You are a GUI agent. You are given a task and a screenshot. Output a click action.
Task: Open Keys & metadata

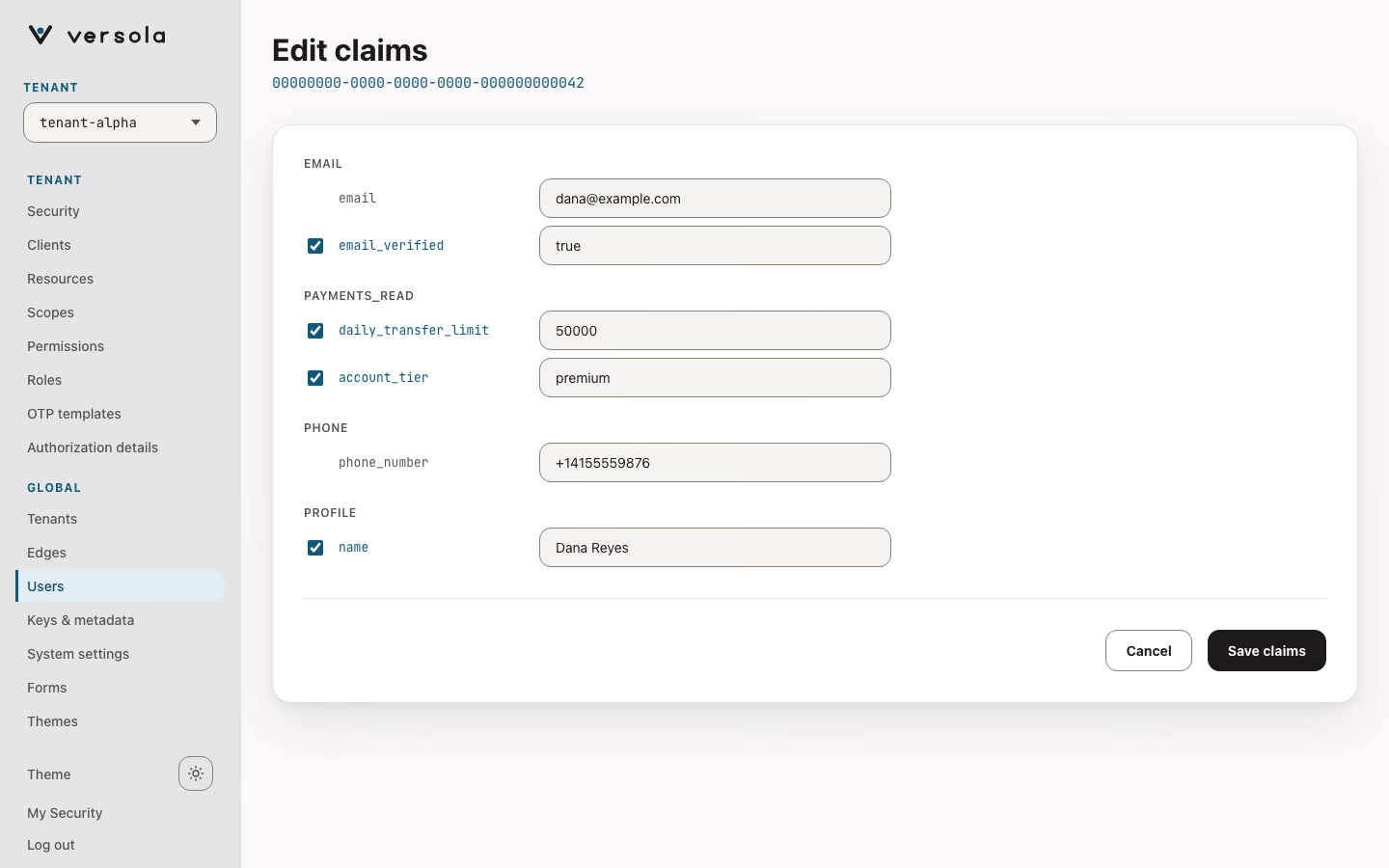point(120,620)
